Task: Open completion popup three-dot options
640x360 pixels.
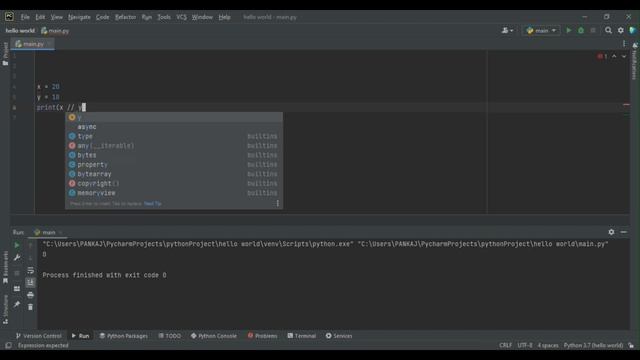Action: tap(278, 203)
